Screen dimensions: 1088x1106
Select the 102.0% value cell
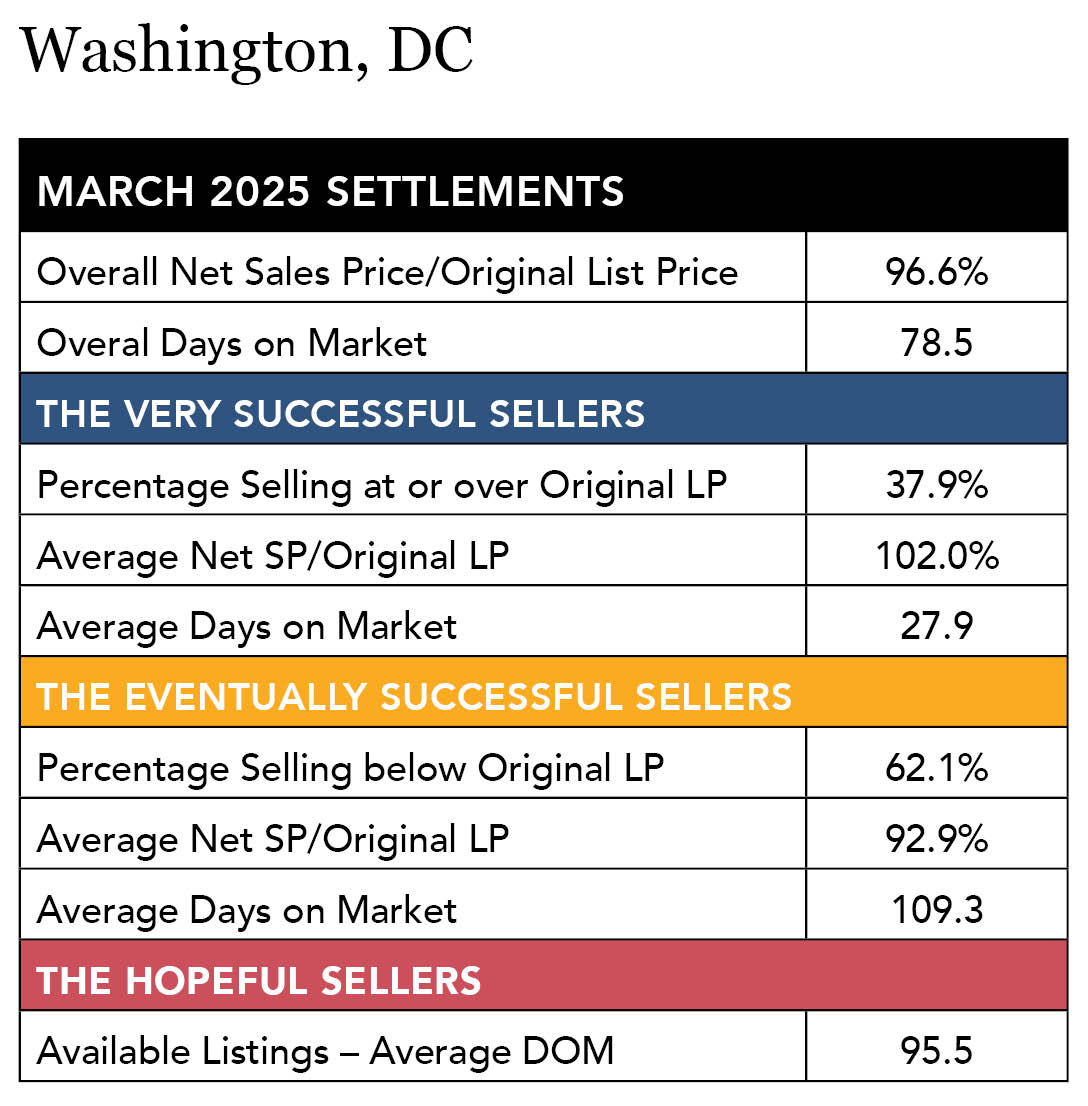936,555
